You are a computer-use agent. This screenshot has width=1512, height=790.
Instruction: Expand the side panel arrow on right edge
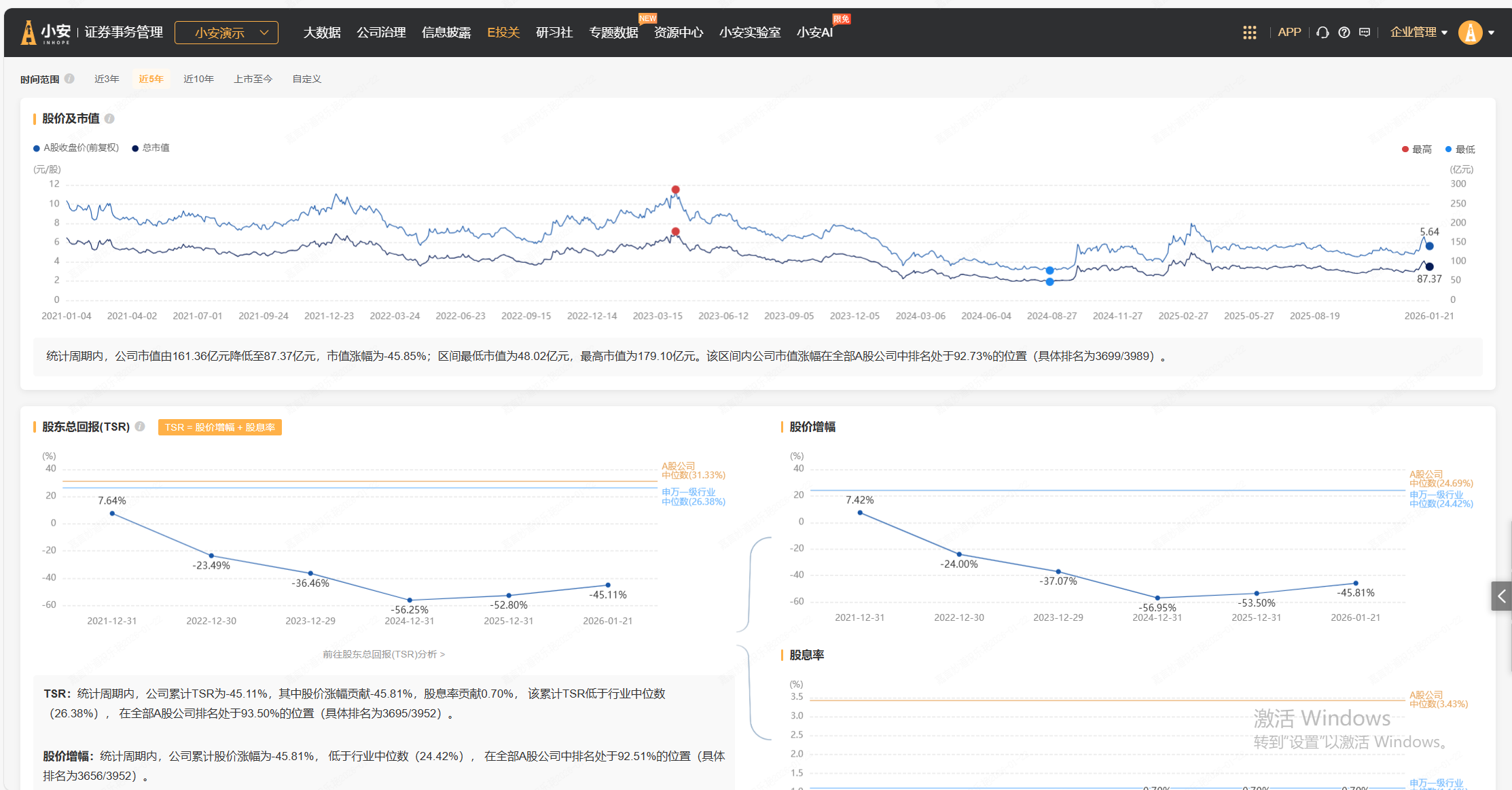(x=1501, y=596)
